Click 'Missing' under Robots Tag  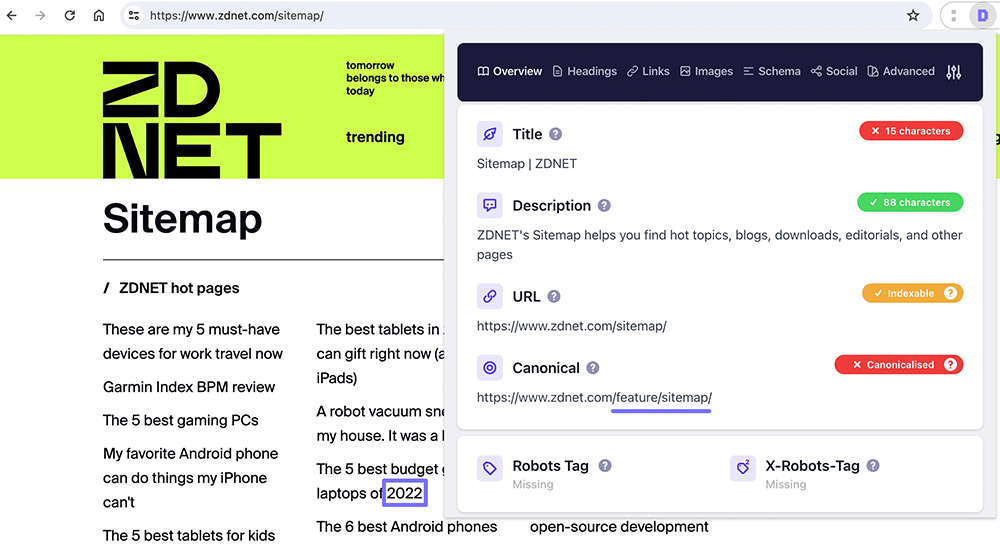pyautogui.click(x=533, y=484)
